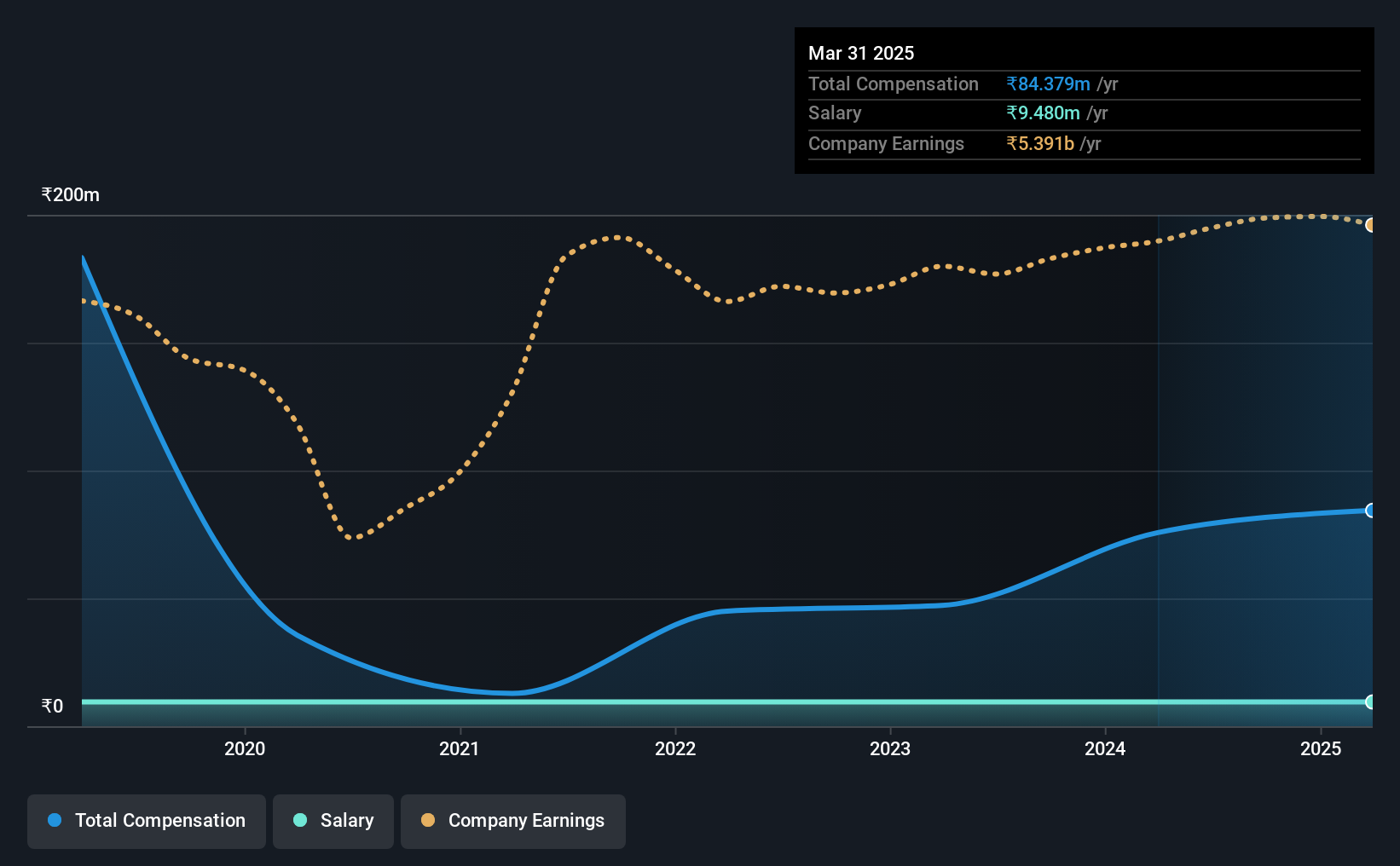Toggle the Company Earnings legend button
The height and width of the screenshot is (866, 1400).
513,821
